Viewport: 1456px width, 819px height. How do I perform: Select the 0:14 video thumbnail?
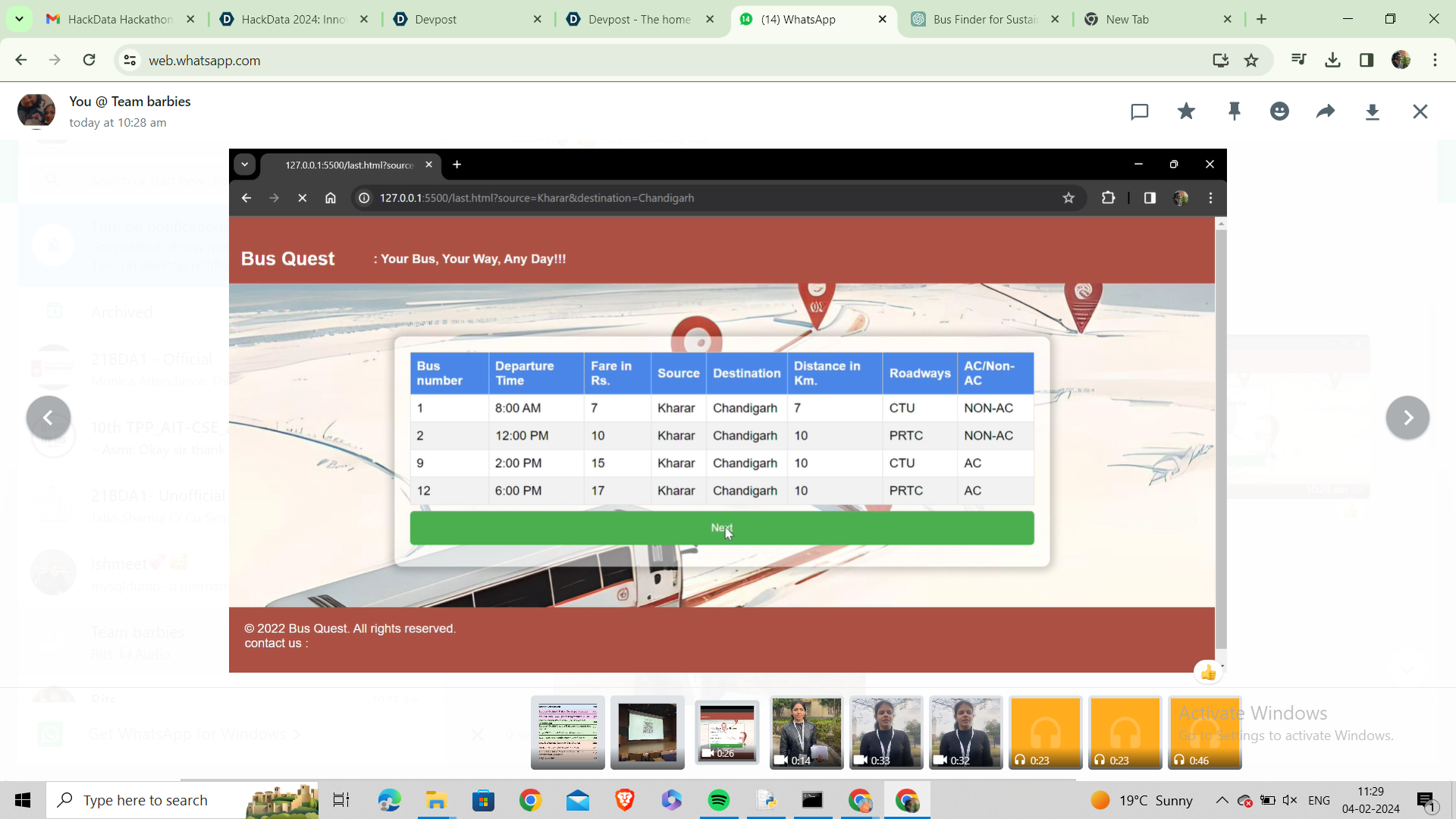pos(806,733)
